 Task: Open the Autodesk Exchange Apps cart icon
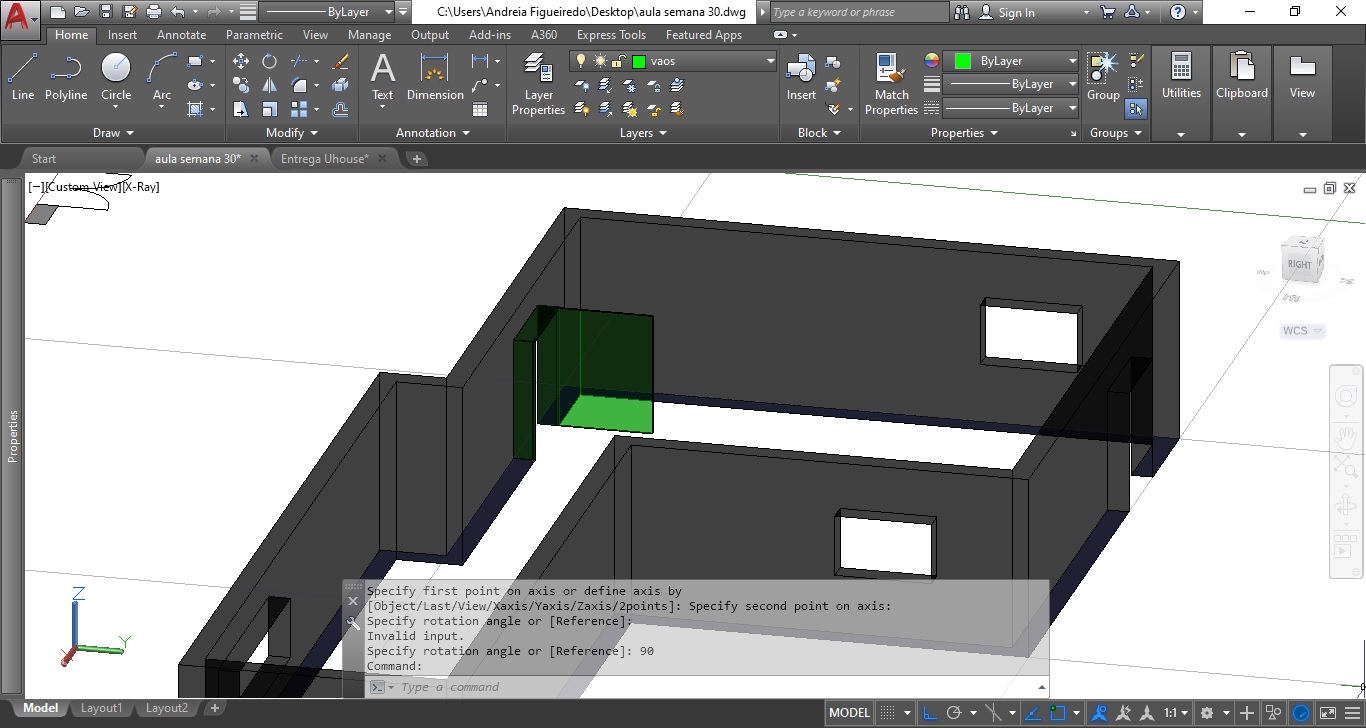click(x=1107, y=12)
